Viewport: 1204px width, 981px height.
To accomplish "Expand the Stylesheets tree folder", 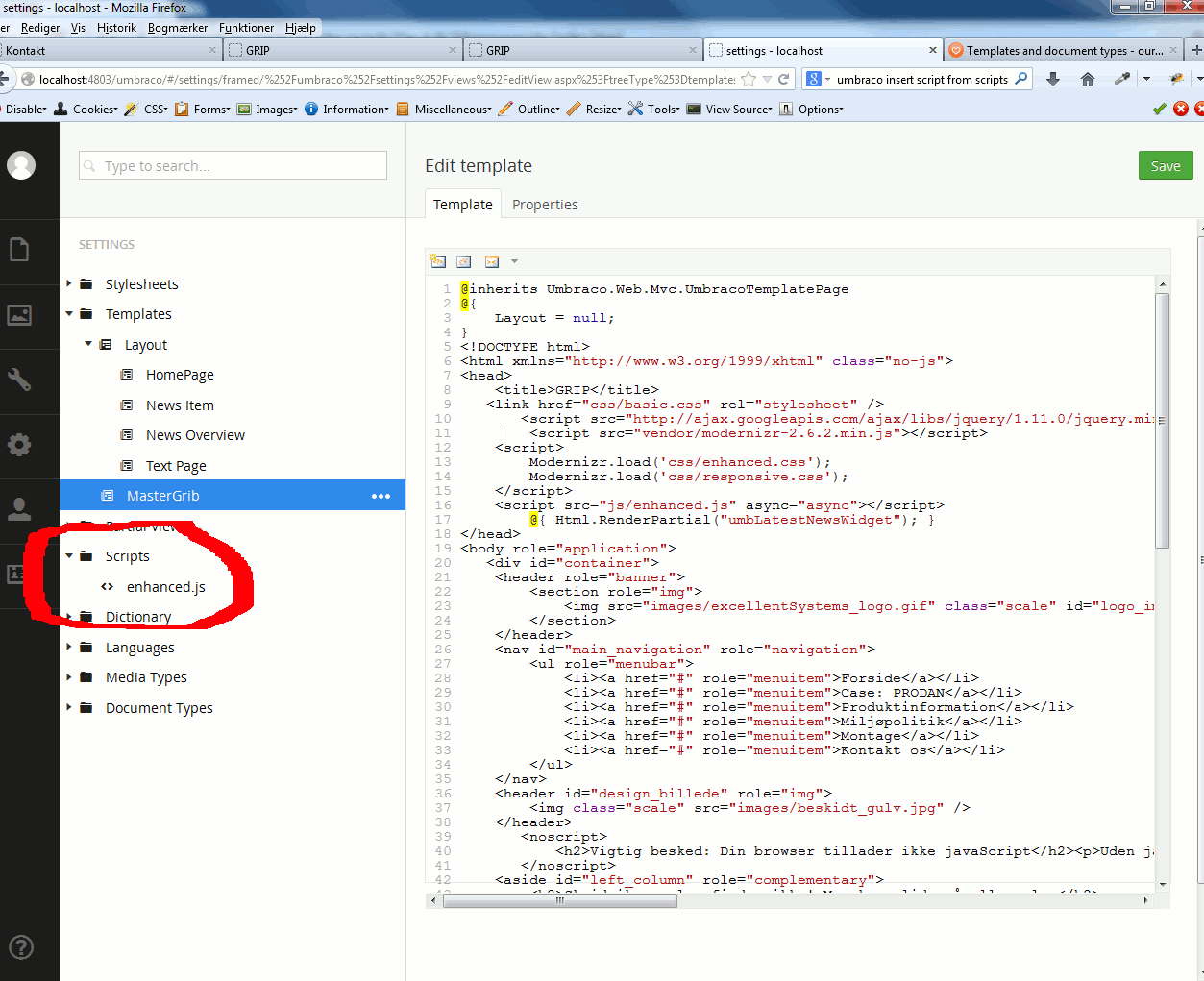I will 69,283.
